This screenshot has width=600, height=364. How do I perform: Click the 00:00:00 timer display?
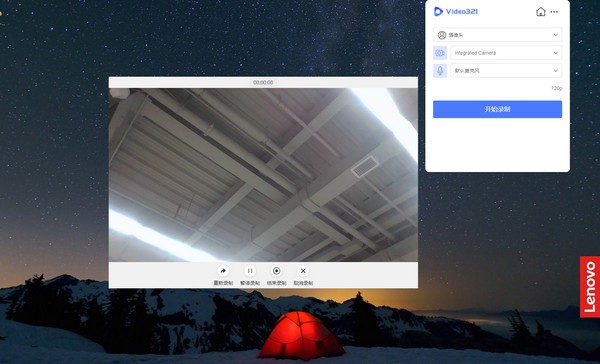(263, 82)
